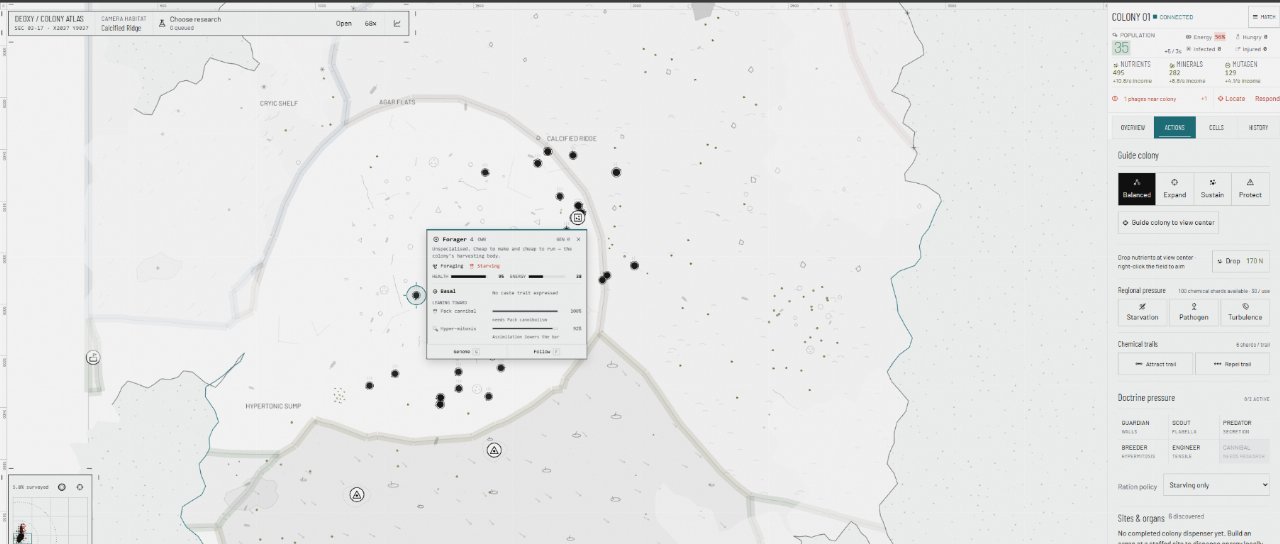
Task: Drop 170 N nutrients button
Action: coord(1240,261)
